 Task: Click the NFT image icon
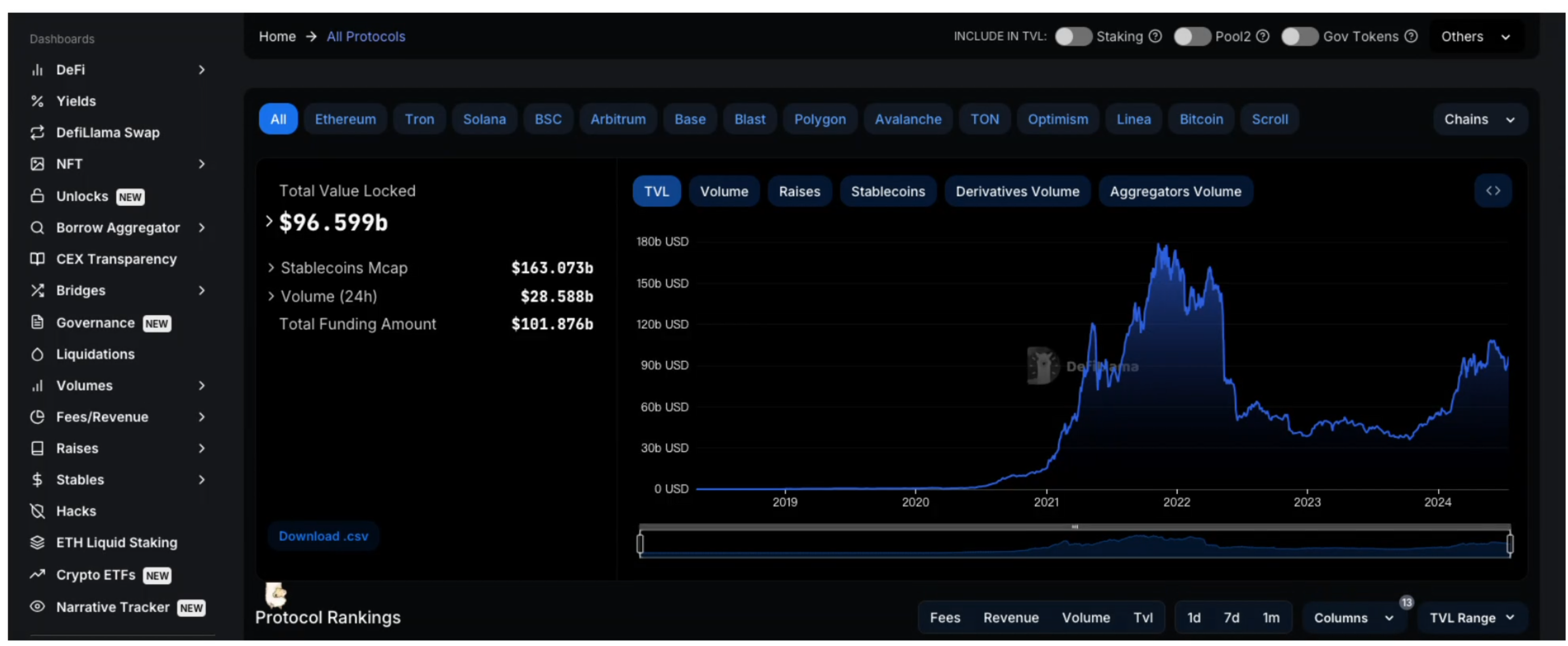(x=37, y=164)
